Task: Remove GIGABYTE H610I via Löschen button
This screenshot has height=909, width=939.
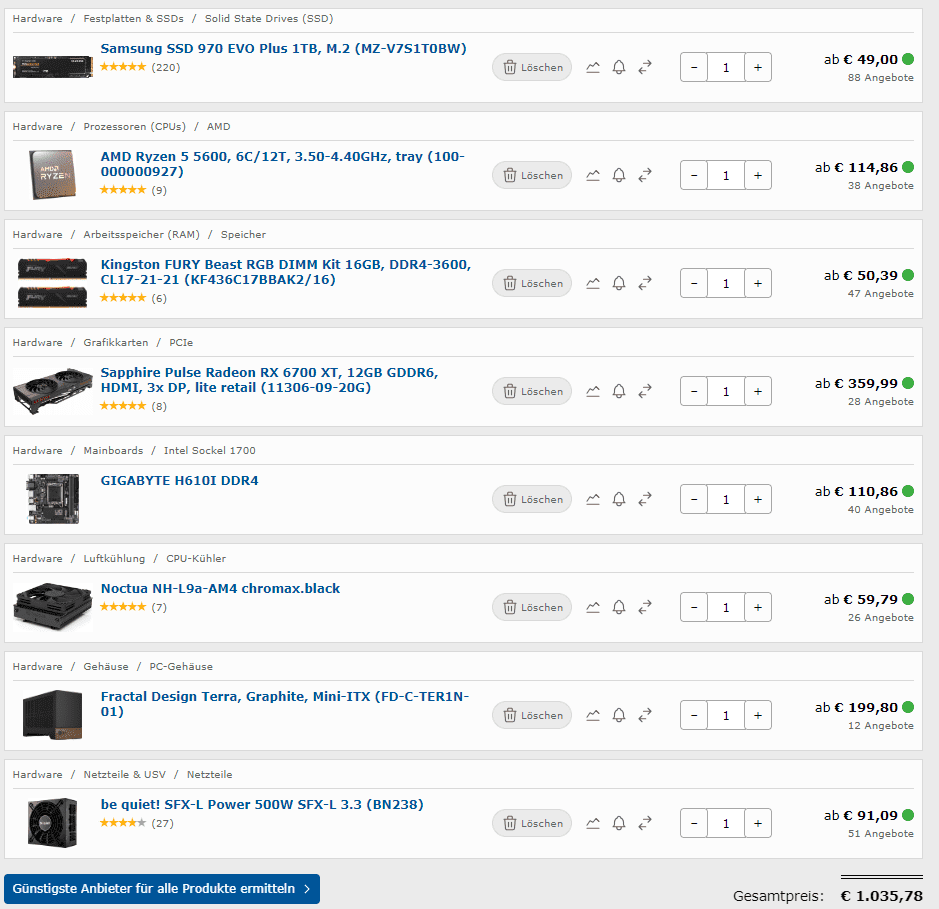Action: point(532,499)
